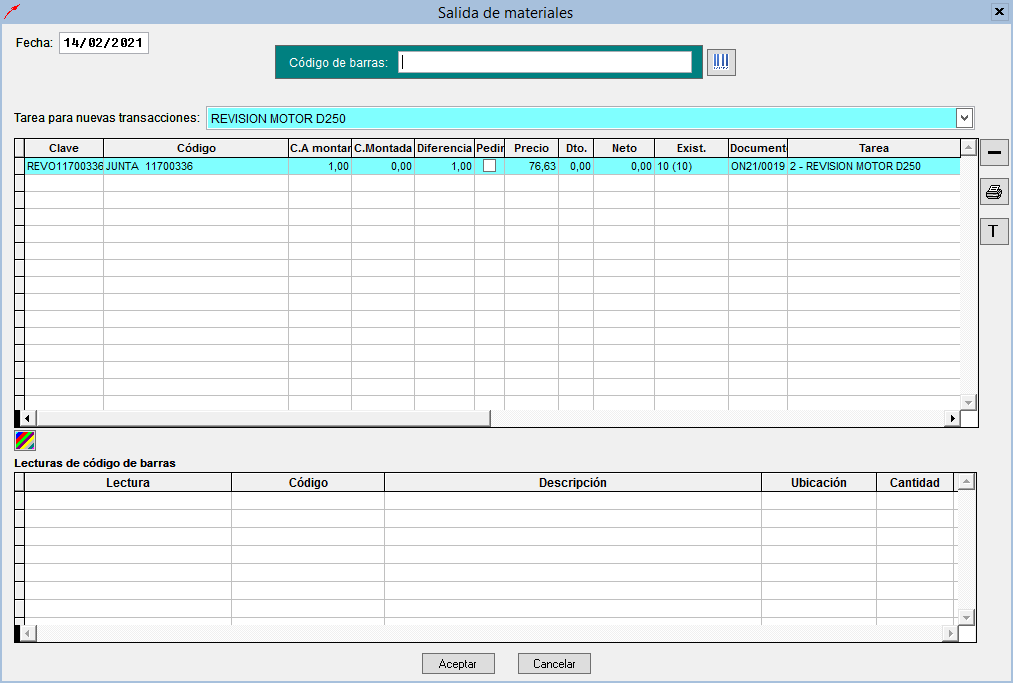Image resolution: width=1013 pixels, height=683 pixels.
Task: Click the Descripción column header
Action: pyautogui.click(x=573, y=483)
